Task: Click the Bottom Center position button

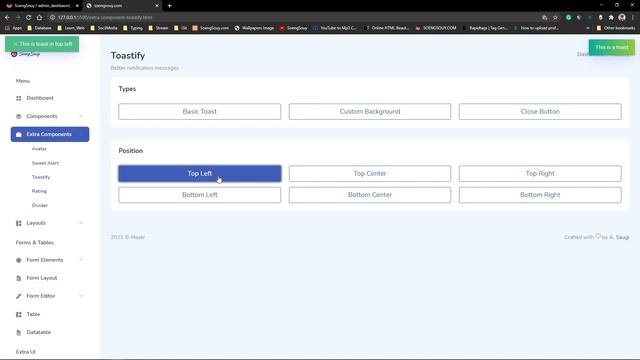Action: coord(370,195)
